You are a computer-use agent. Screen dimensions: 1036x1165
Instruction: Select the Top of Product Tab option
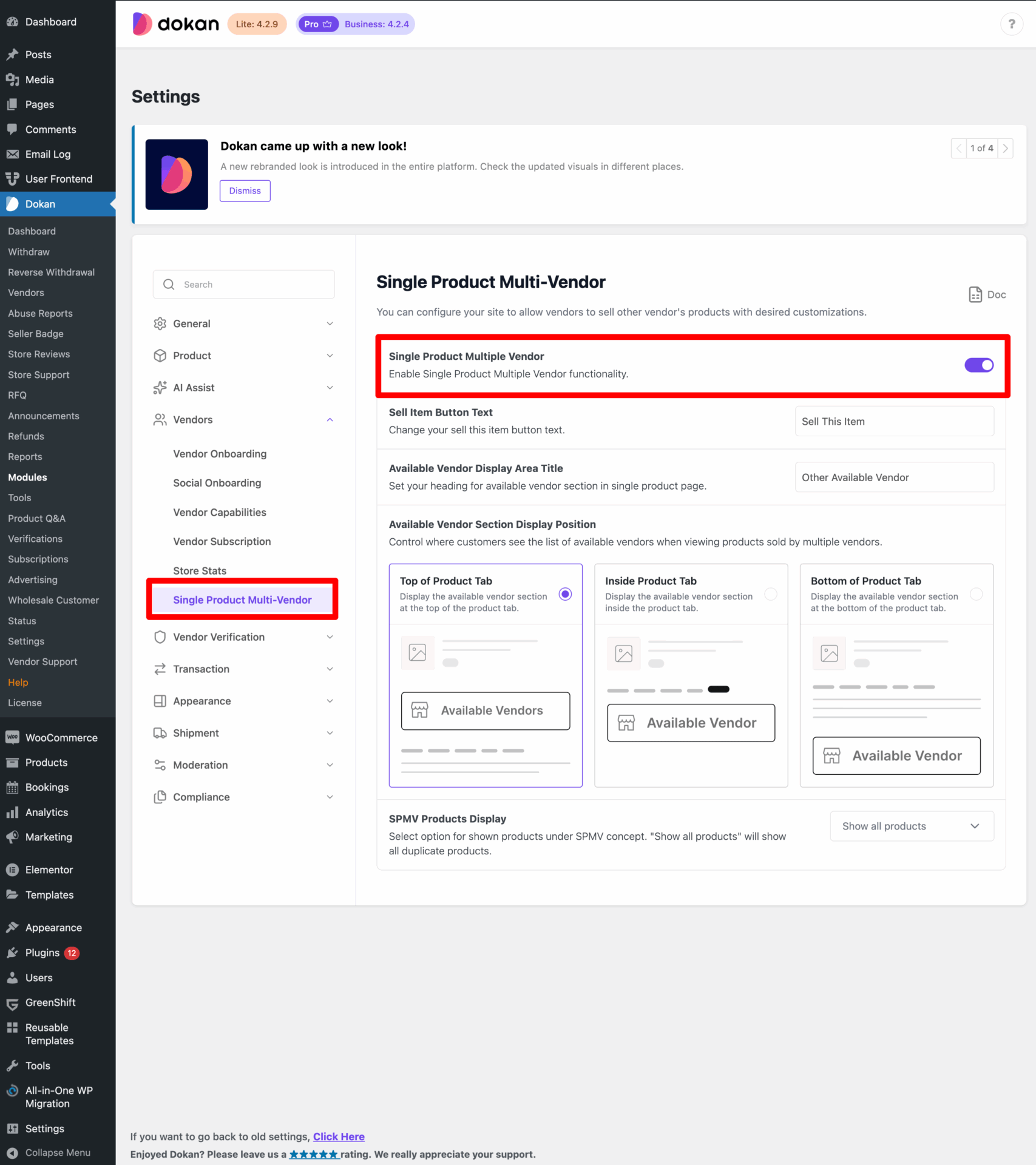[565, 594]
